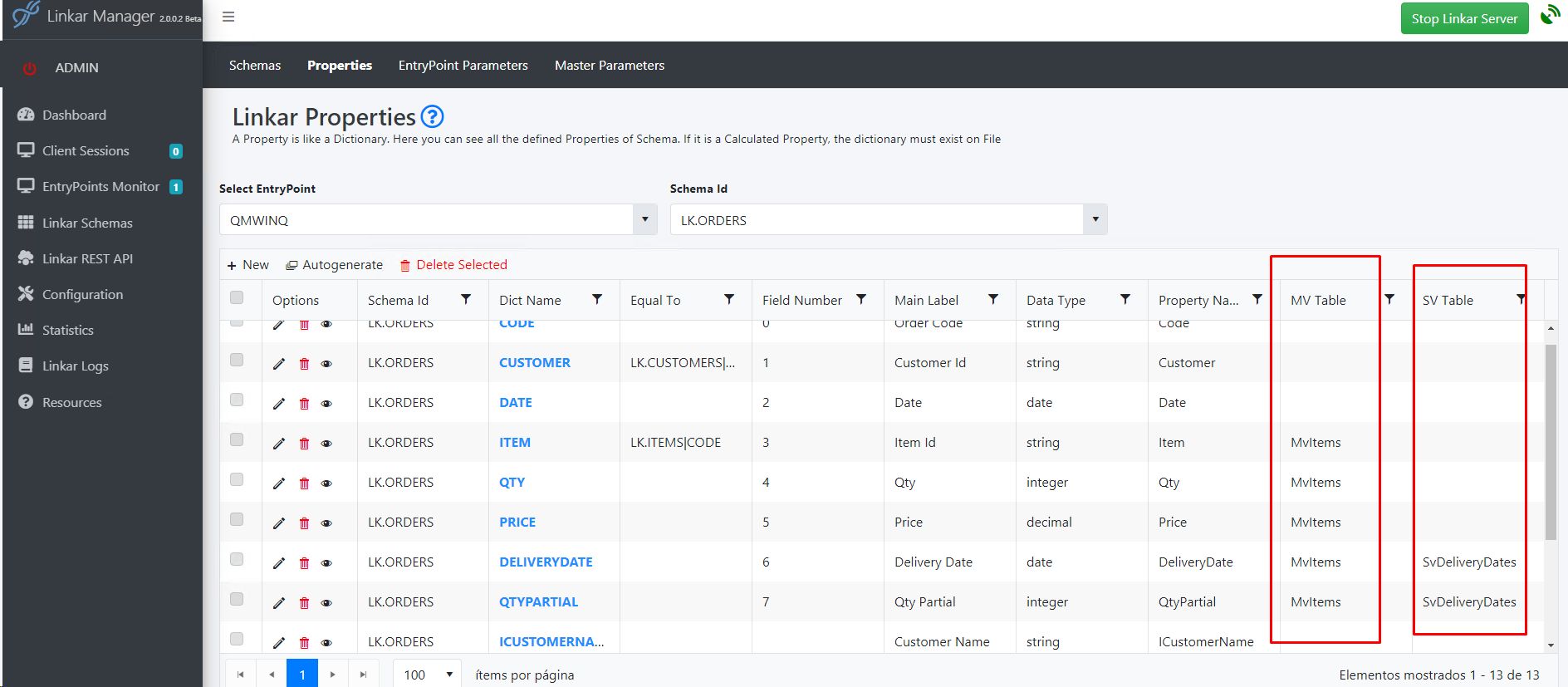Filter the MV Table column
This screenshot has width=1568, height=687.
[x=1389, y=299]
